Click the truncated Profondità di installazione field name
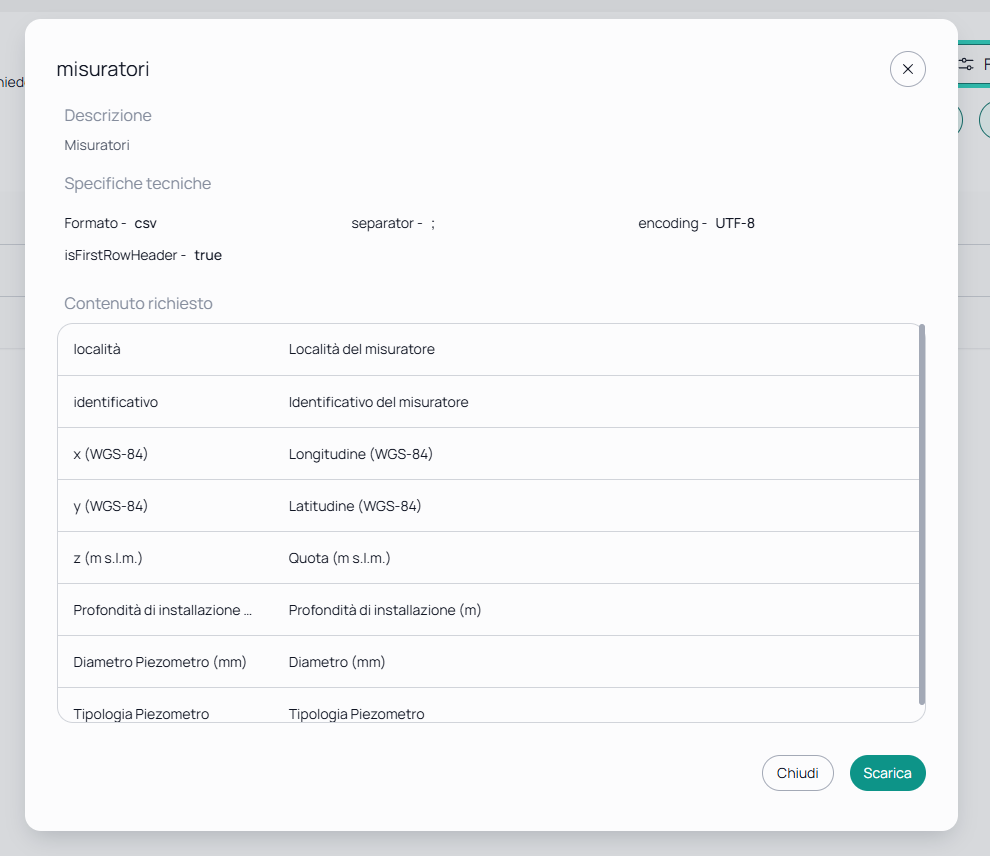The width and height of the screenshot is (990, 856). 162,610
